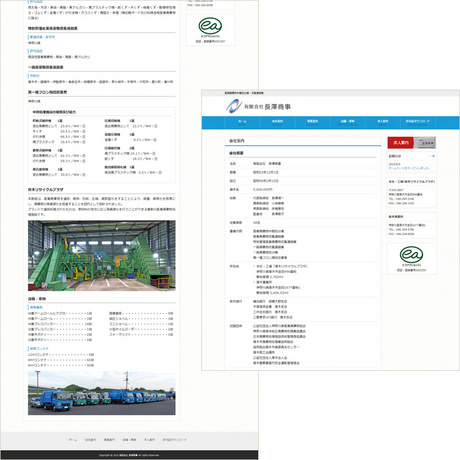Screen dimensions: 460x460
Task: Click the red 求人案内 banner in the sidebar
Action: click(x=411, y=143)
